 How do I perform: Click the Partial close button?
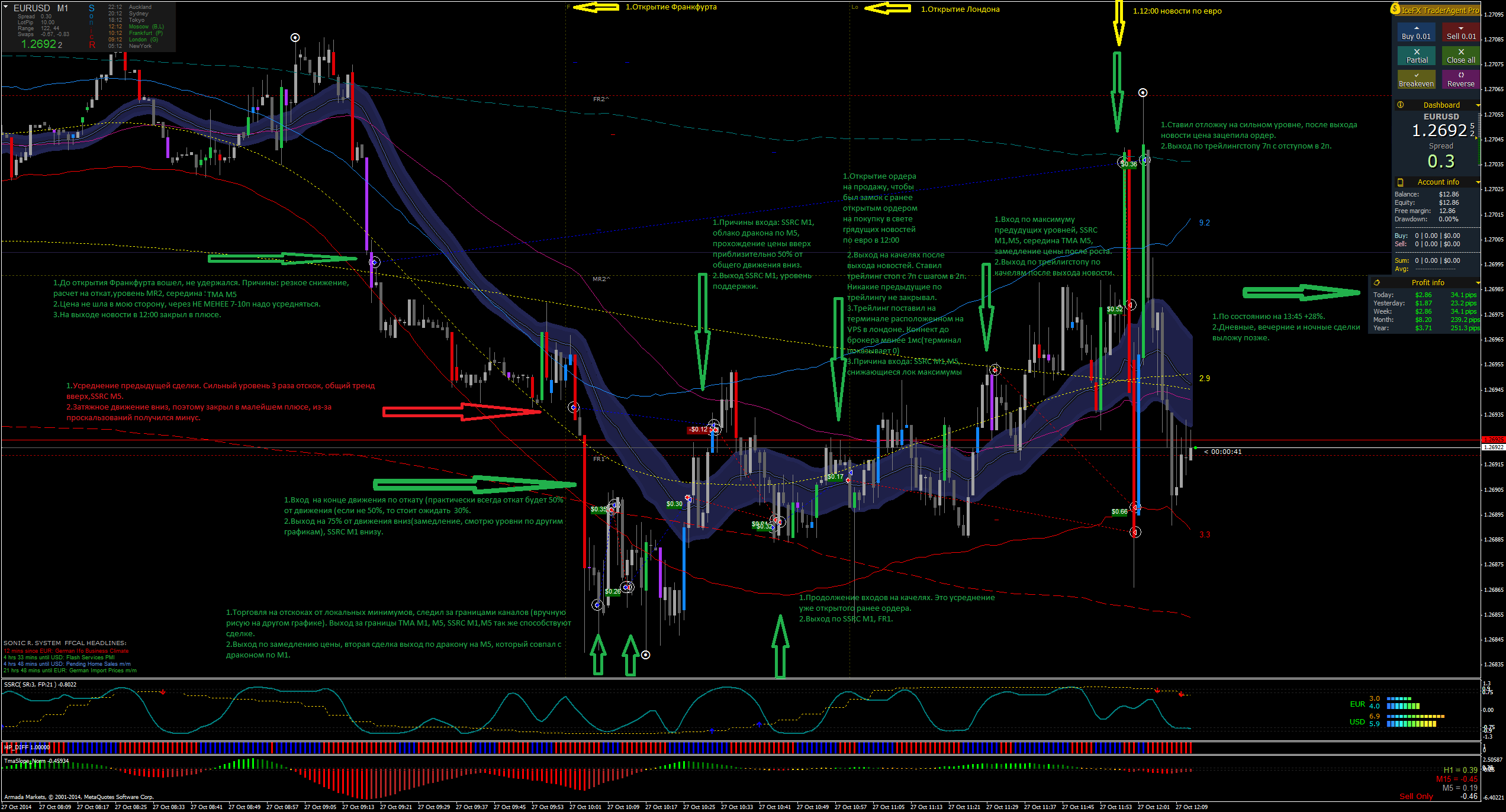1416,56
